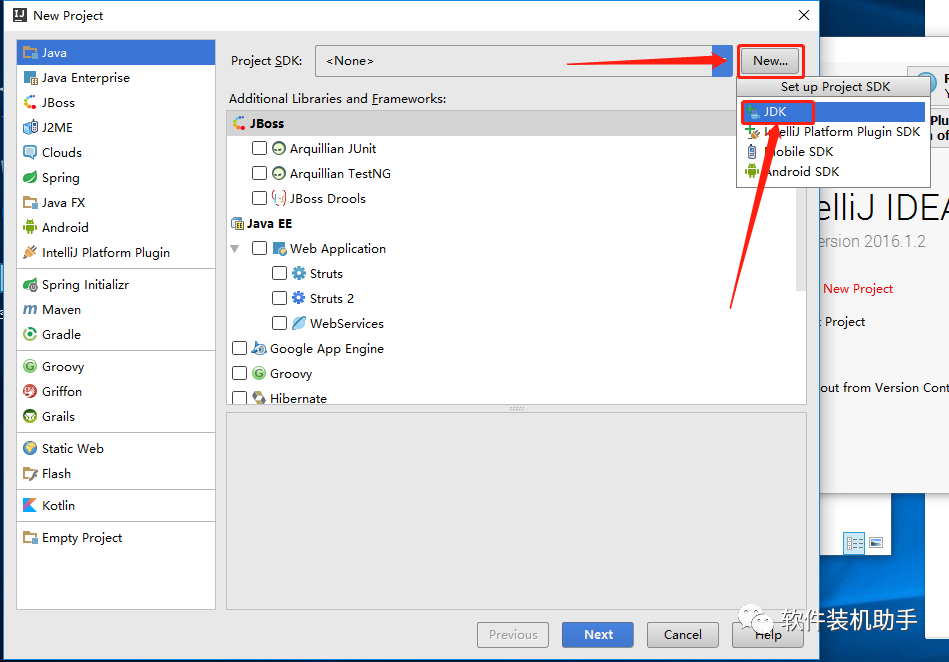Select the Java Enterprise icon in list
This screenshot has width=949, height=662.
30,77
